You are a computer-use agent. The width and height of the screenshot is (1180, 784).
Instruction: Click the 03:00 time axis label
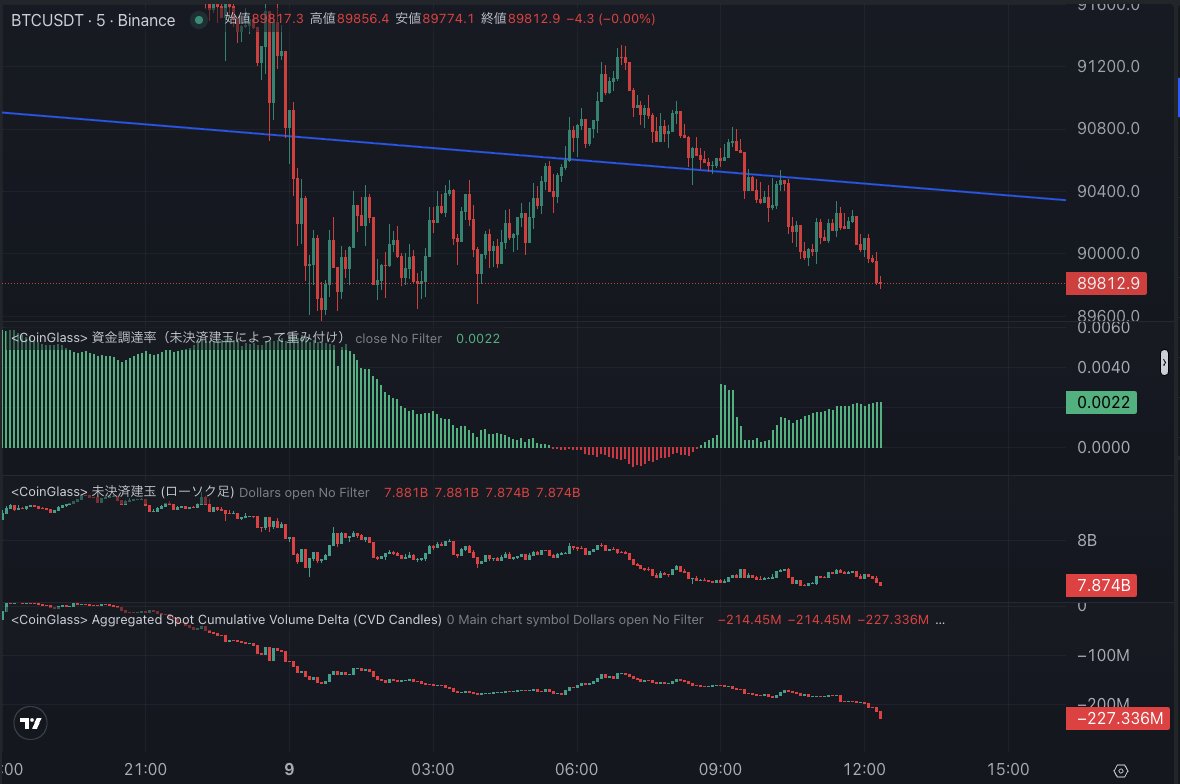(433, 770)
